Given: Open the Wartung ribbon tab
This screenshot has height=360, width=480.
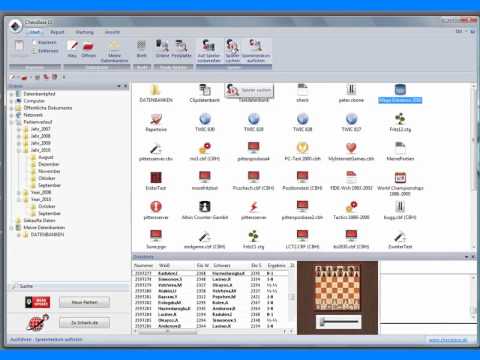Looking at the screenshot, I should [85, 32].
